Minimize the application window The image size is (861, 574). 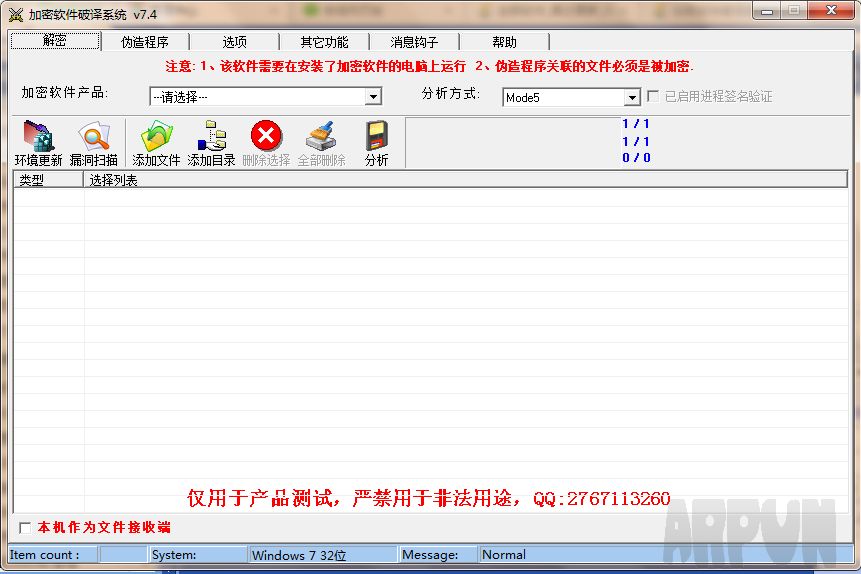767,11
